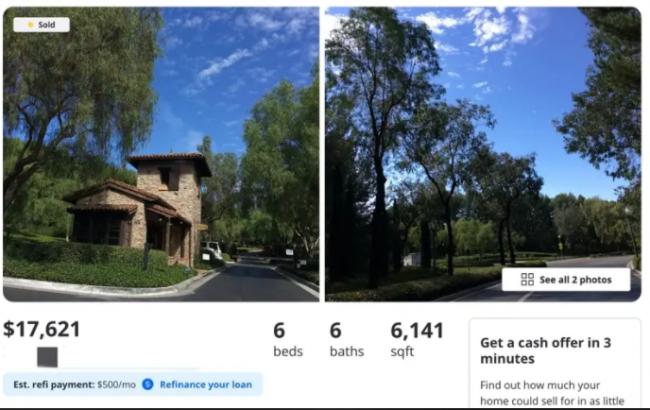Viewport: 650px width, 410px height.
Task: Open the stone gatehouse photo
Action: point(161,154)
